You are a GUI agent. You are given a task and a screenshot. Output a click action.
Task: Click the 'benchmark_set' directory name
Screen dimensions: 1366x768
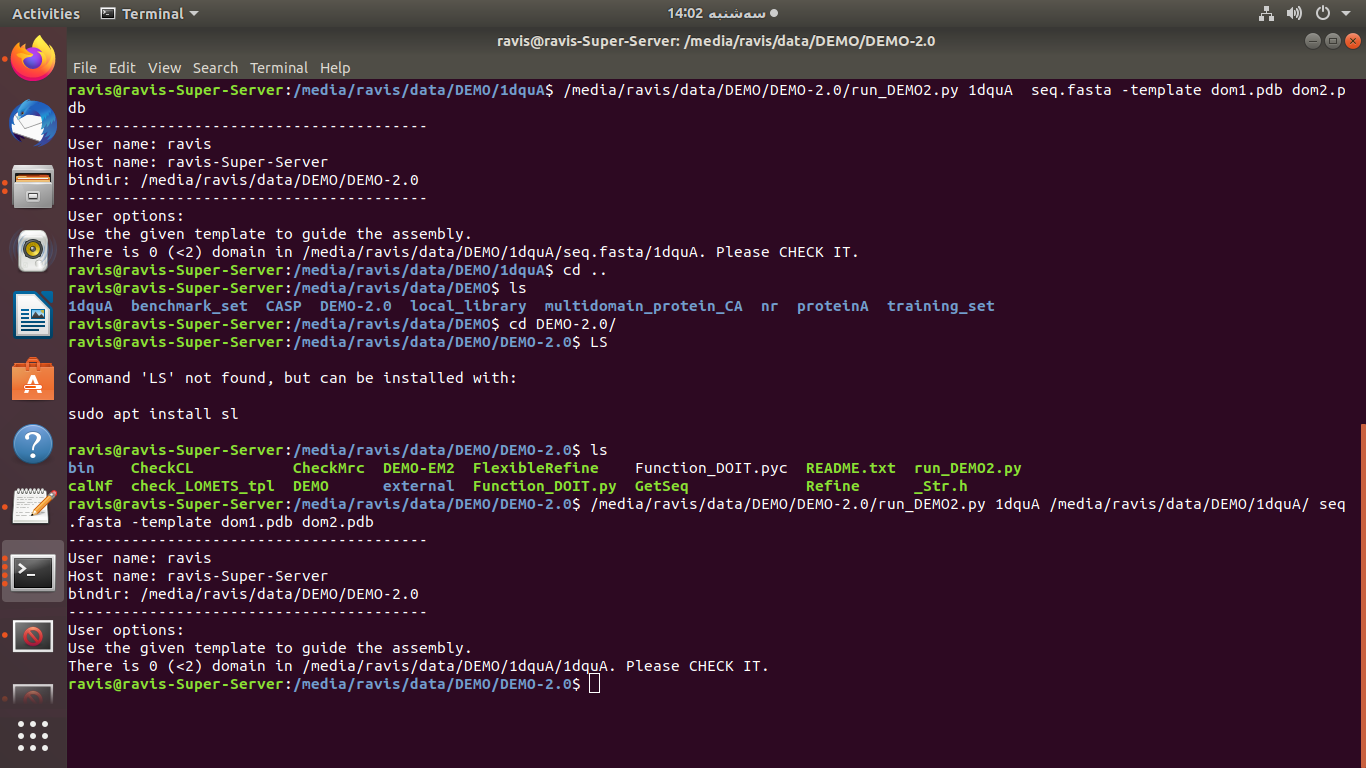[x=189, y=306]
